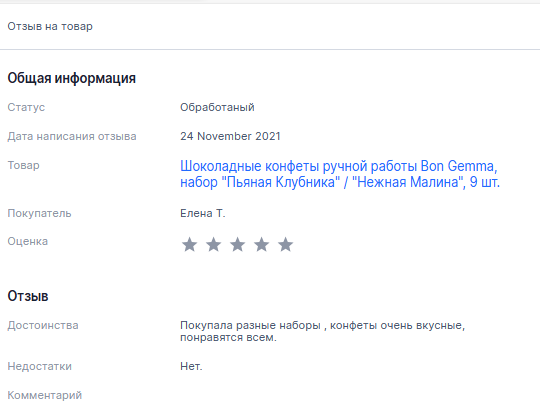Click the 'Отзыв' section heading
This screenshot has width=540, height=409.
pos(28,296)
